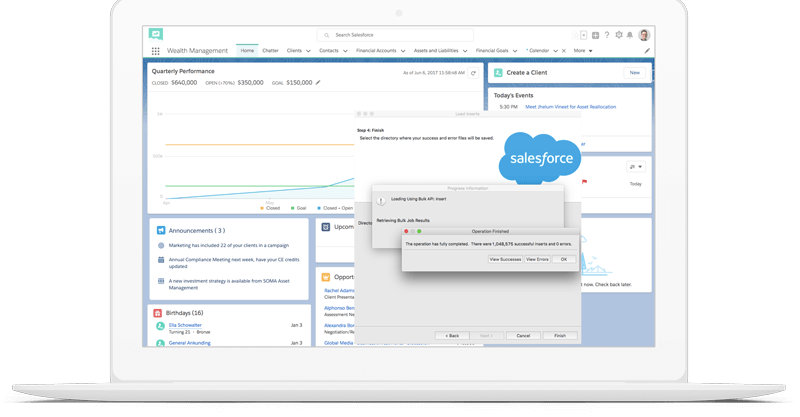Image resolution: width=800 pixels, height=417 pixels.
Task: Open the notifications bell
Action: (630, 35)
